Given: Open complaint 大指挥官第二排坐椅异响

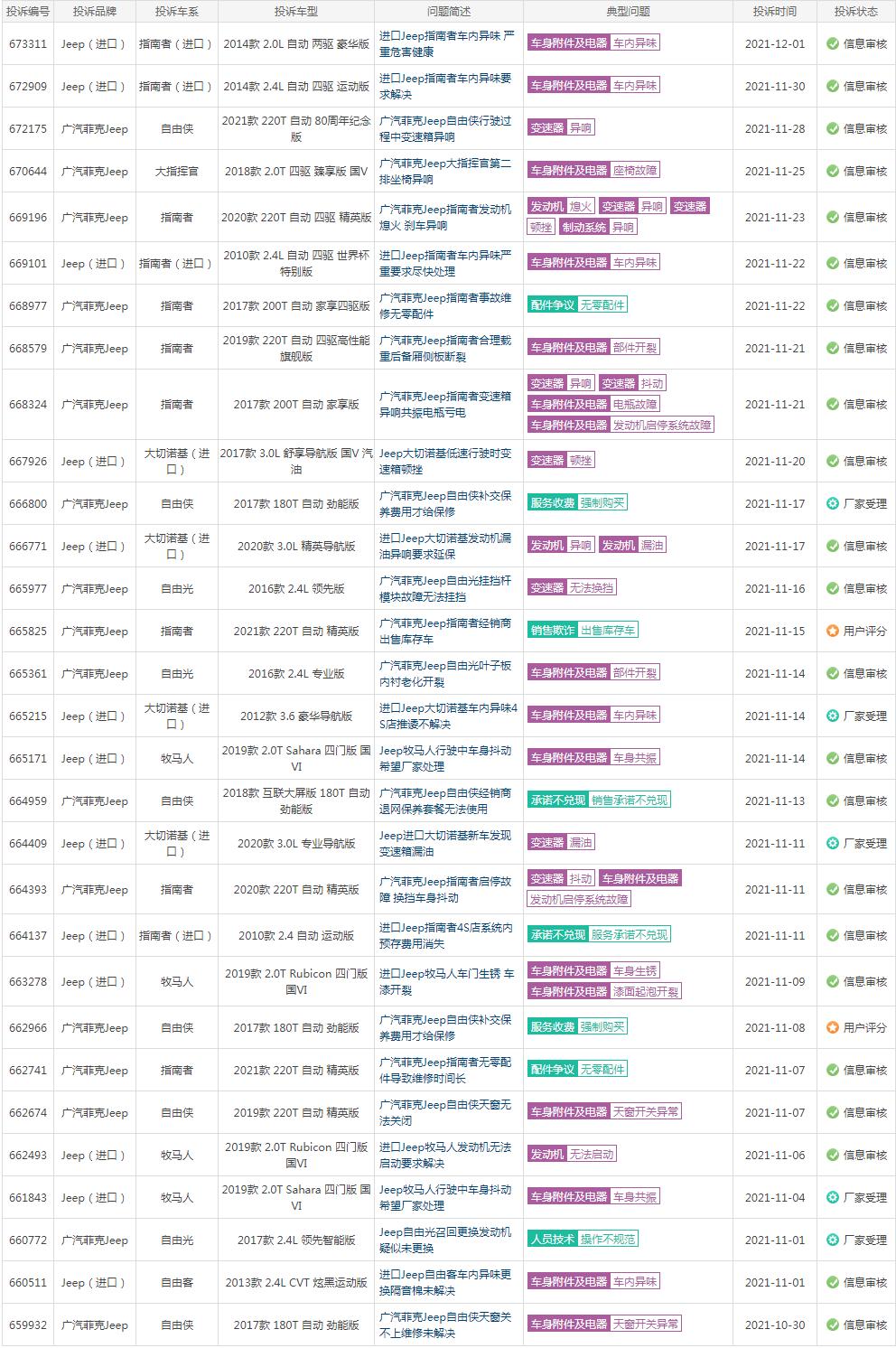Looking at the screenshot, I should point(446,171).
